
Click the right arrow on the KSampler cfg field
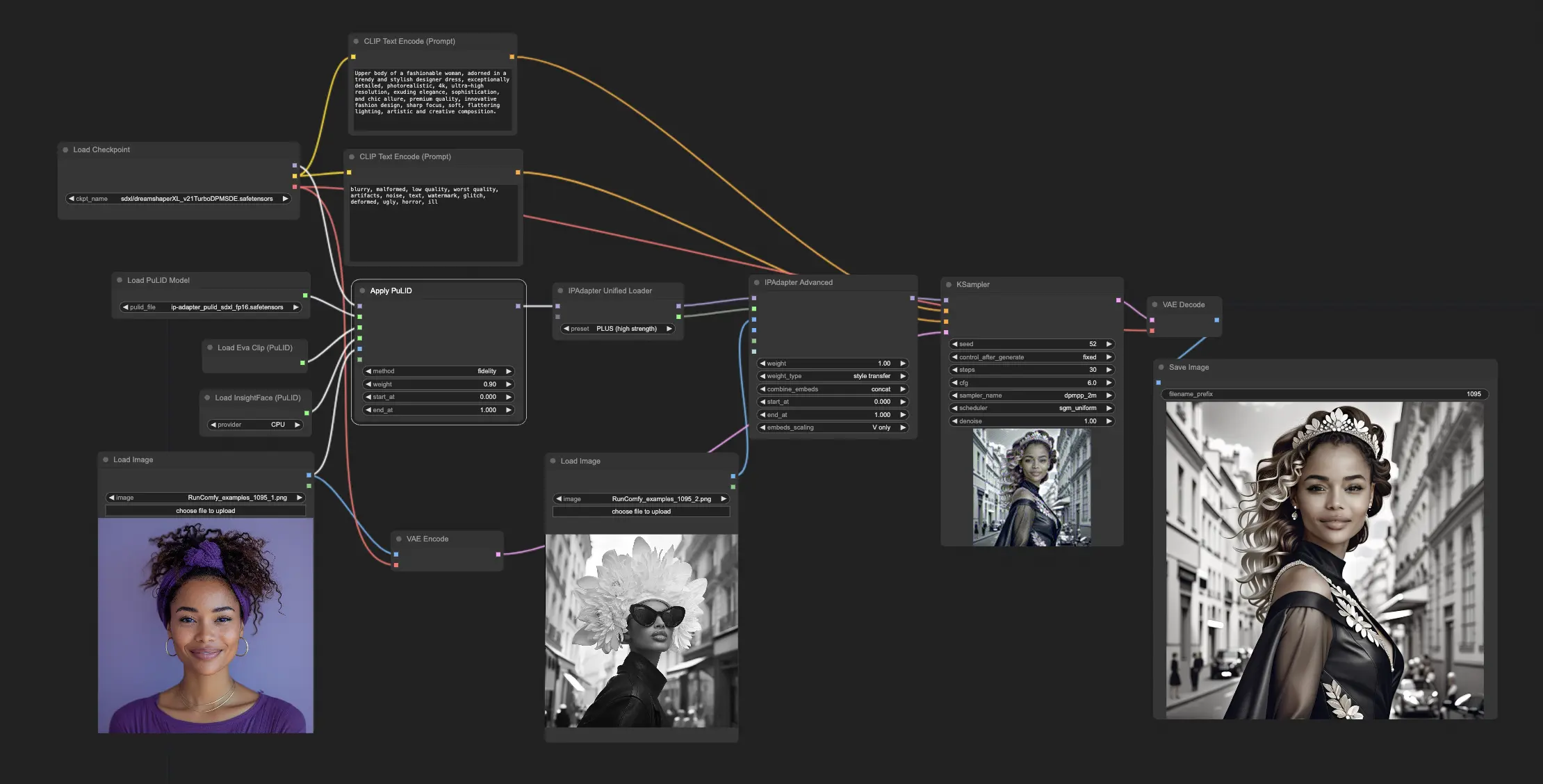point(1109,383)
